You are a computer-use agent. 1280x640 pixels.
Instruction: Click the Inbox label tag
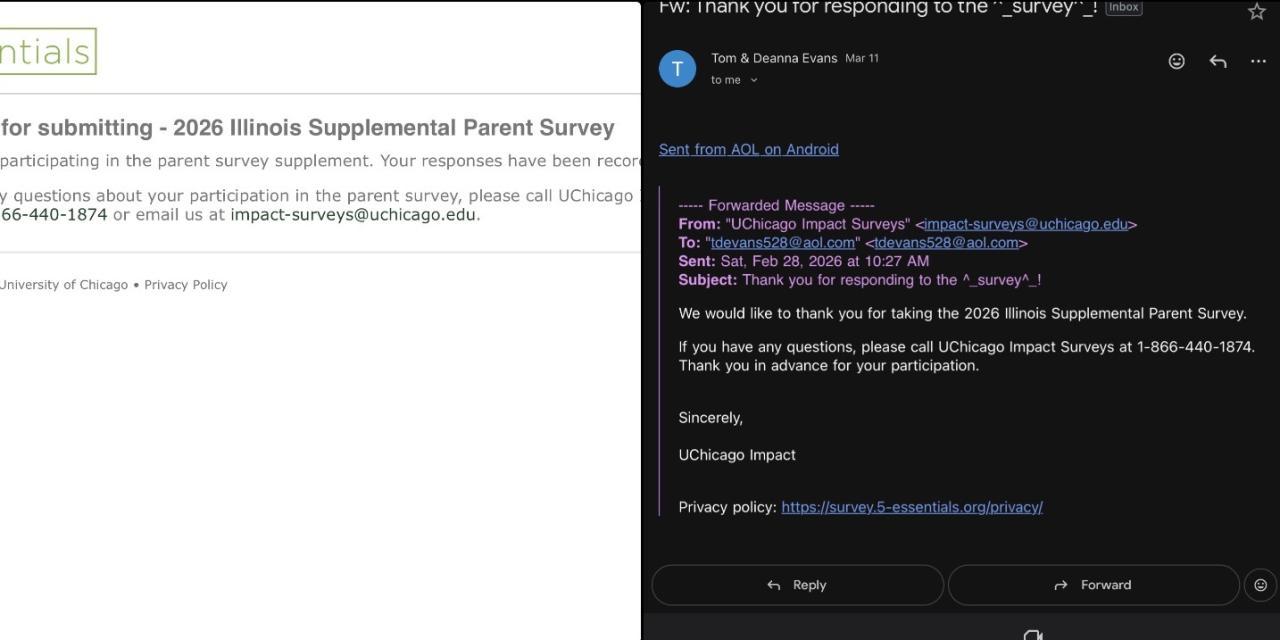coord(1123,8)
